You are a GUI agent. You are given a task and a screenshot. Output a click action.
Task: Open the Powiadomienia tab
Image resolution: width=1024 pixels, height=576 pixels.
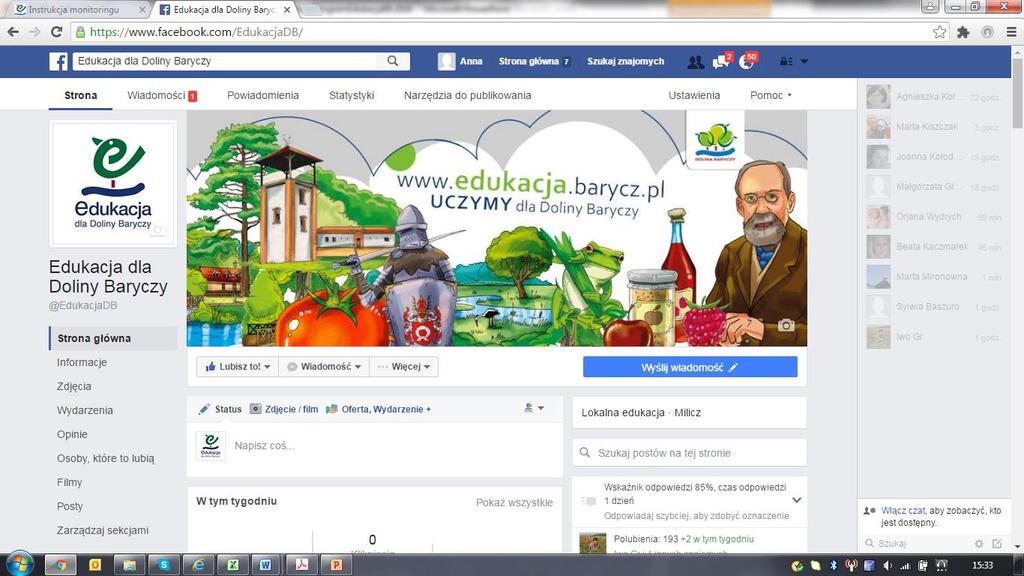[263, 95]
